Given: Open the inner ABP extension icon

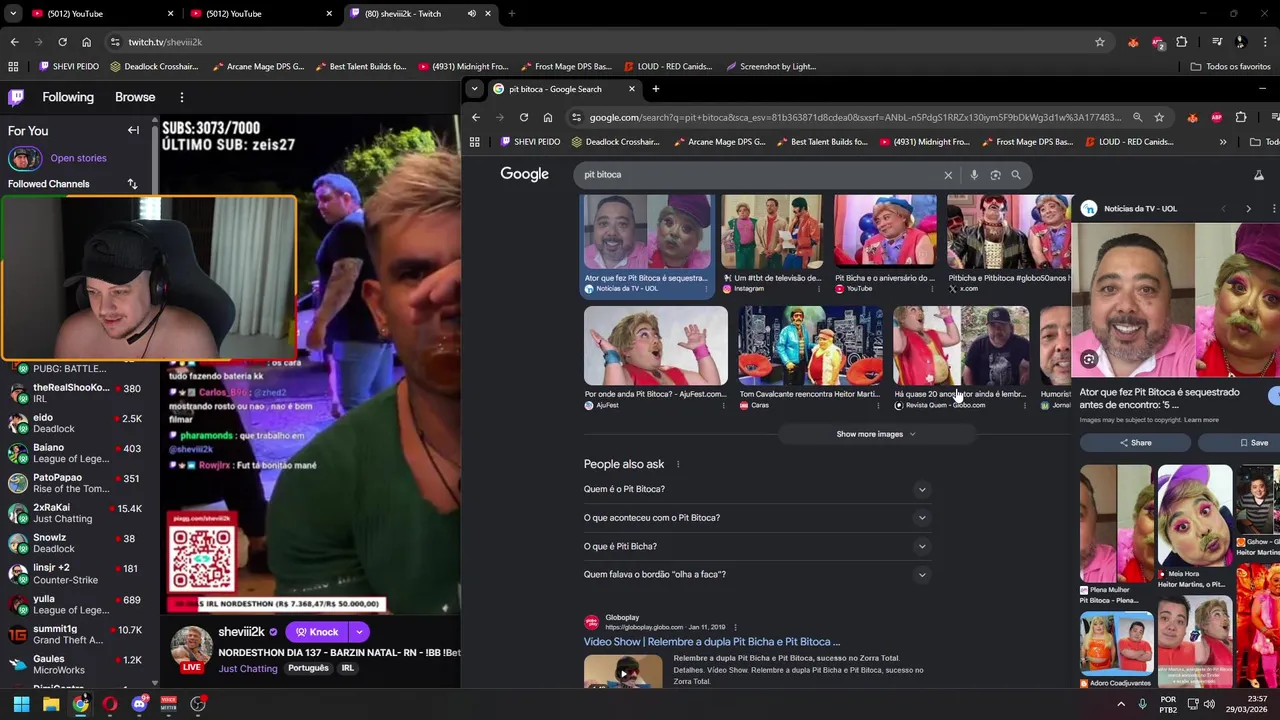Looking at the screenshot, I should [1216, 117].
